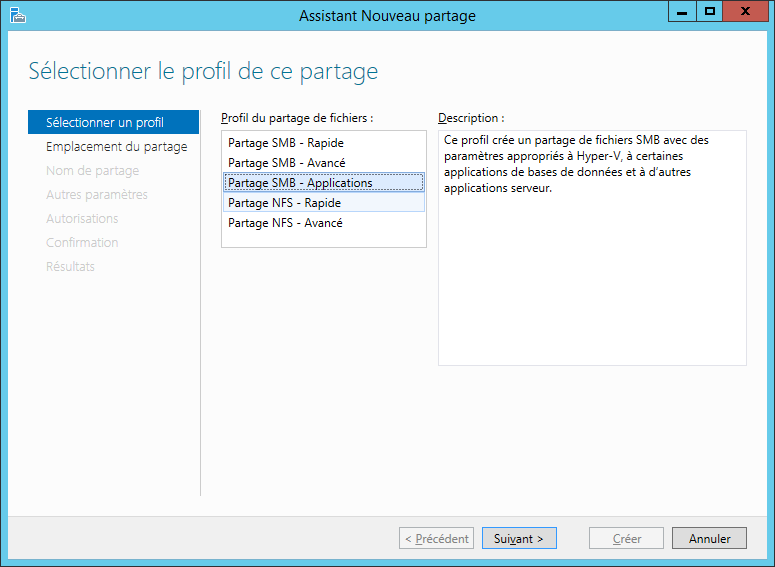
Task: Select the Partage SMB - Rapide profile
Action: (x=286, y=143)
